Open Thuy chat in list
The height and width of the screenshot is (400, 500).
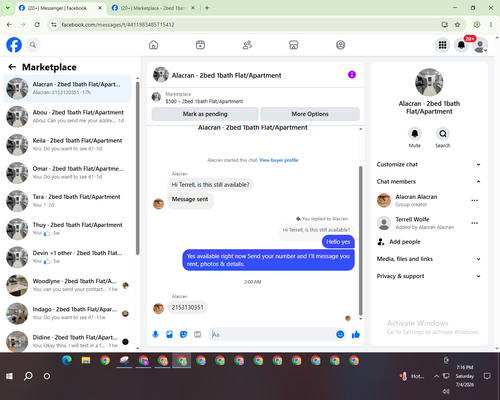67,229
